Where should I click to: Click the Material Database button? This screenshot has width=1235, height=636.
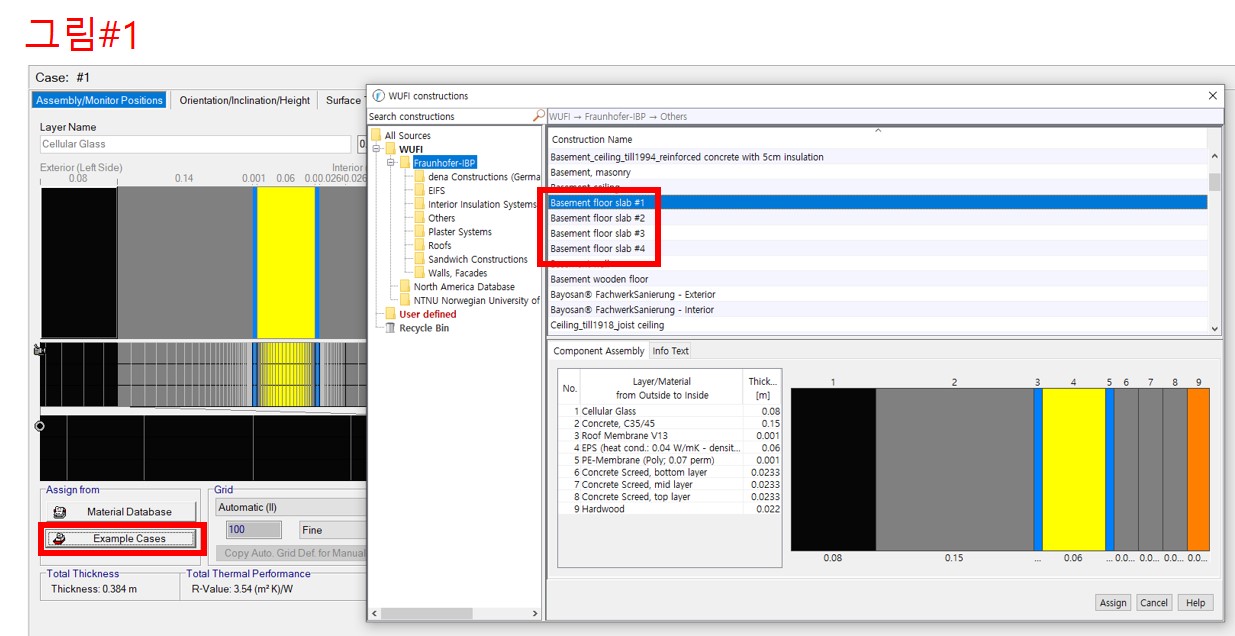click(119, 512)
